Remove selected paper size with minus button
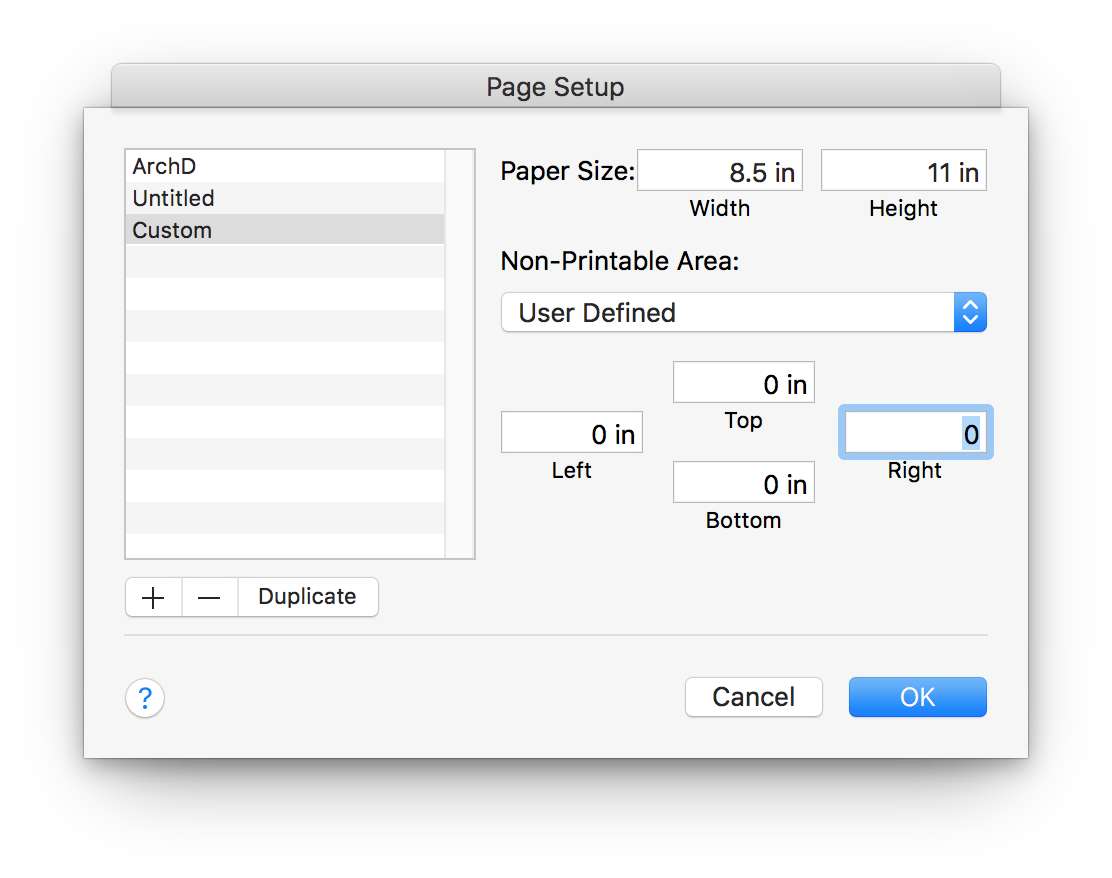Image resolution: width=1112 pixels, height=878 pixels. coord(209,597)
